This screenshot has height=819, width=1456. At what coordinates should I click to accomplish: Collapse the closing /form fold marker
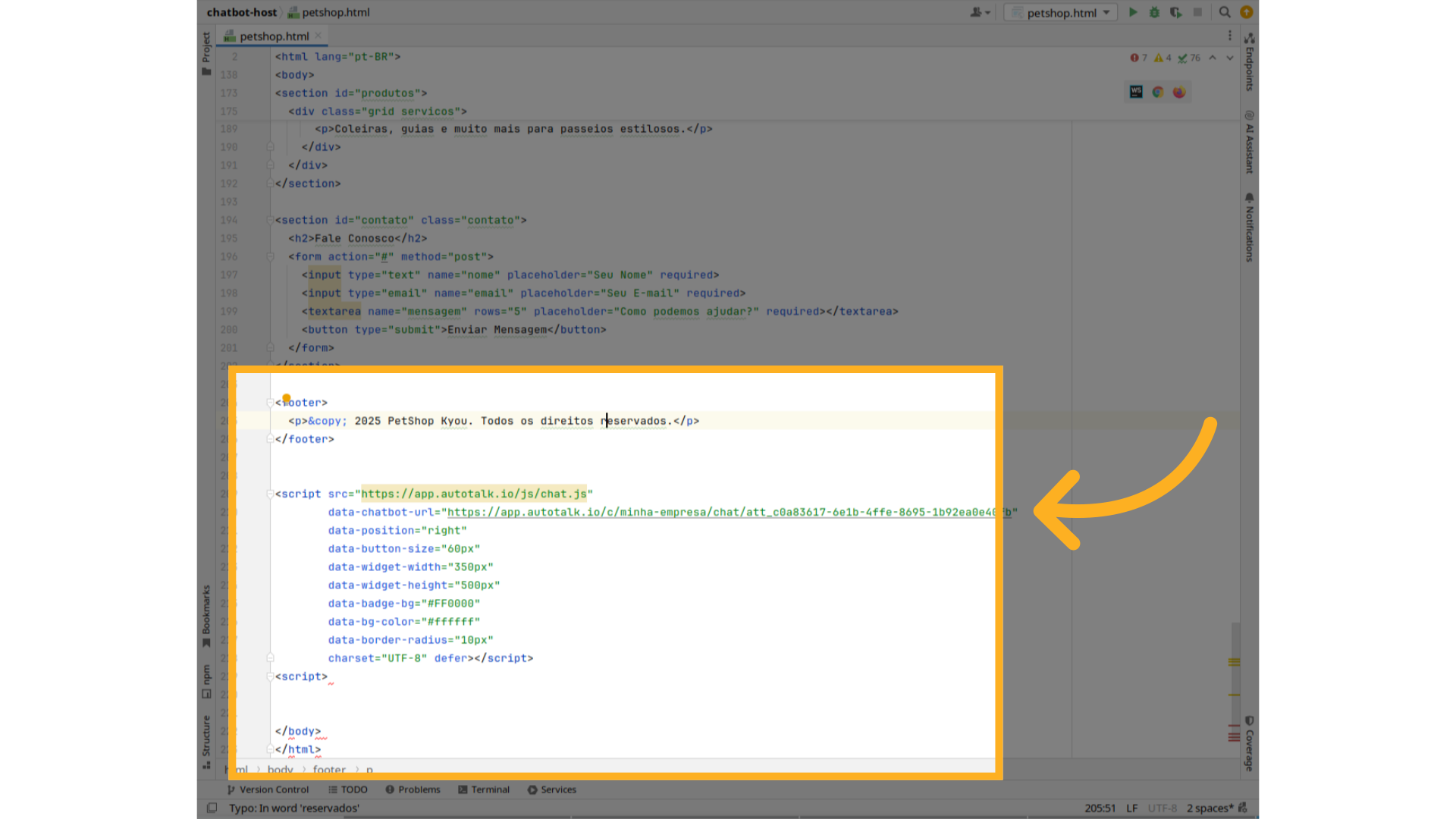point(270,347)
